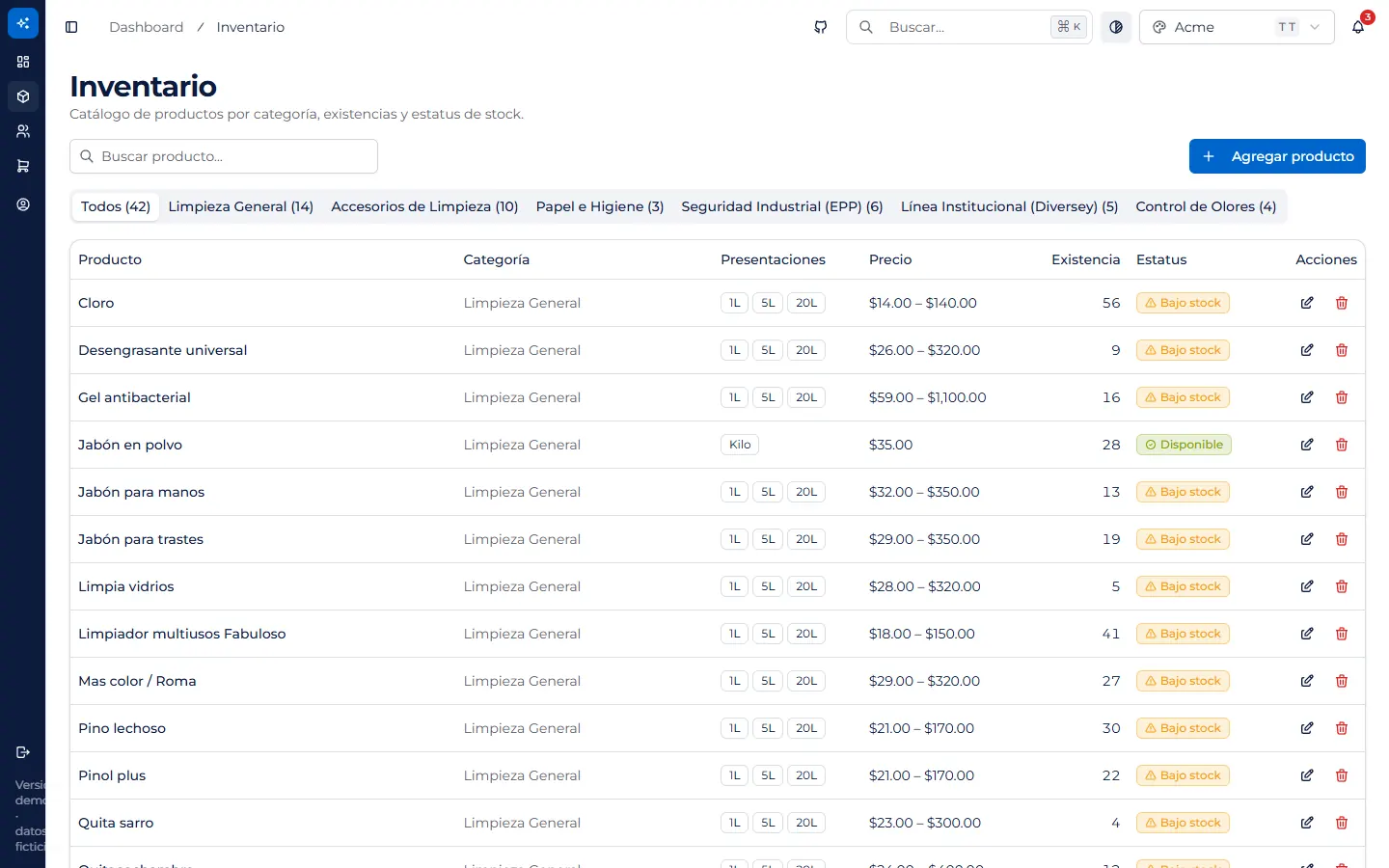Expand the Acme workspace switcher

(1237, 27)
